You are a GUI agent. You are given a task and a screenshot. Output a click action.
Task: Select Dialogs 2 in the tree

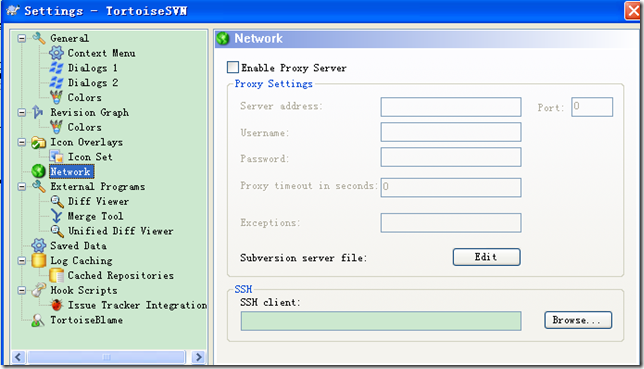point(92,83)
